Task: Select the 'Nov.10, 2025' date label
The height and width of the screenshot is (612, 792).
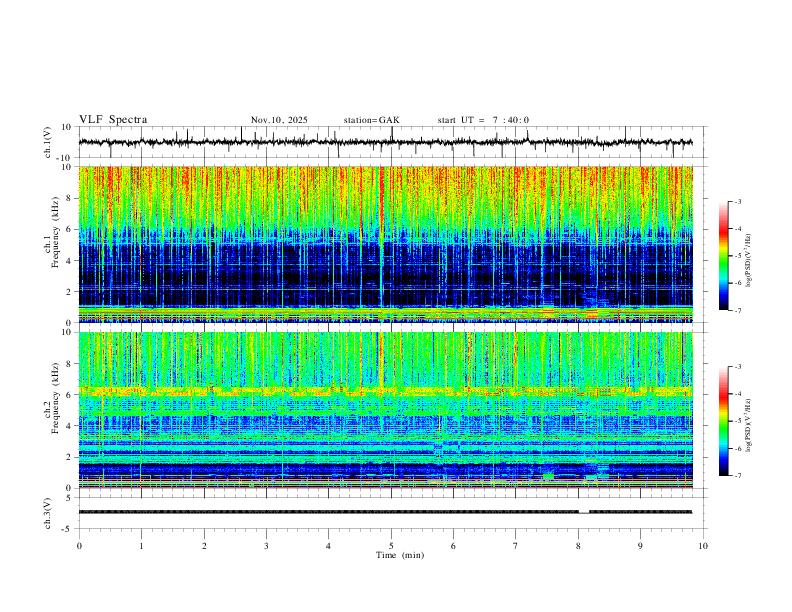Action: (279, 120)
